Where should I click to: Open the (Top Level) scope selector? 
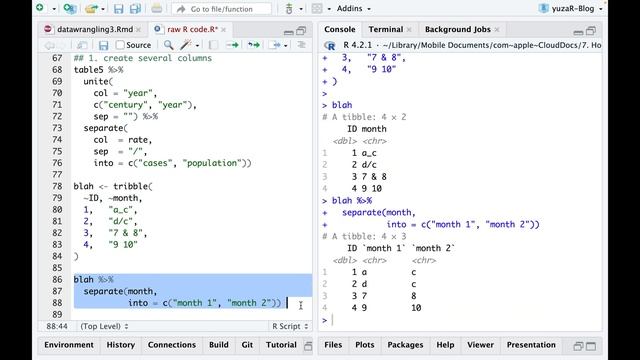[104, 327]
